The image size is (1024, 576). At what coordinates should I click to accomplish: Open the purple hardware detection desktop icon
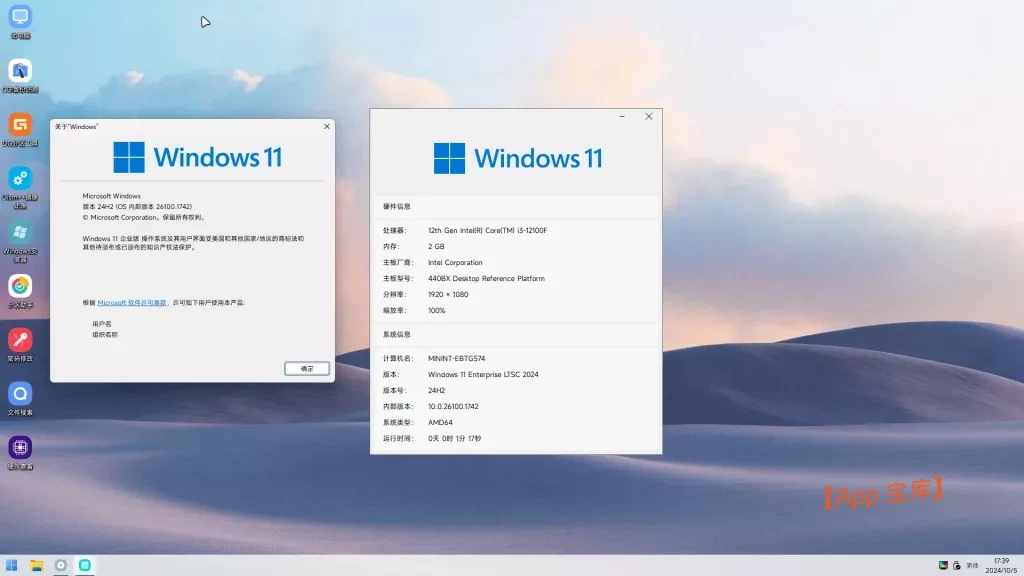pyautogui.click(x=20, y=447)
